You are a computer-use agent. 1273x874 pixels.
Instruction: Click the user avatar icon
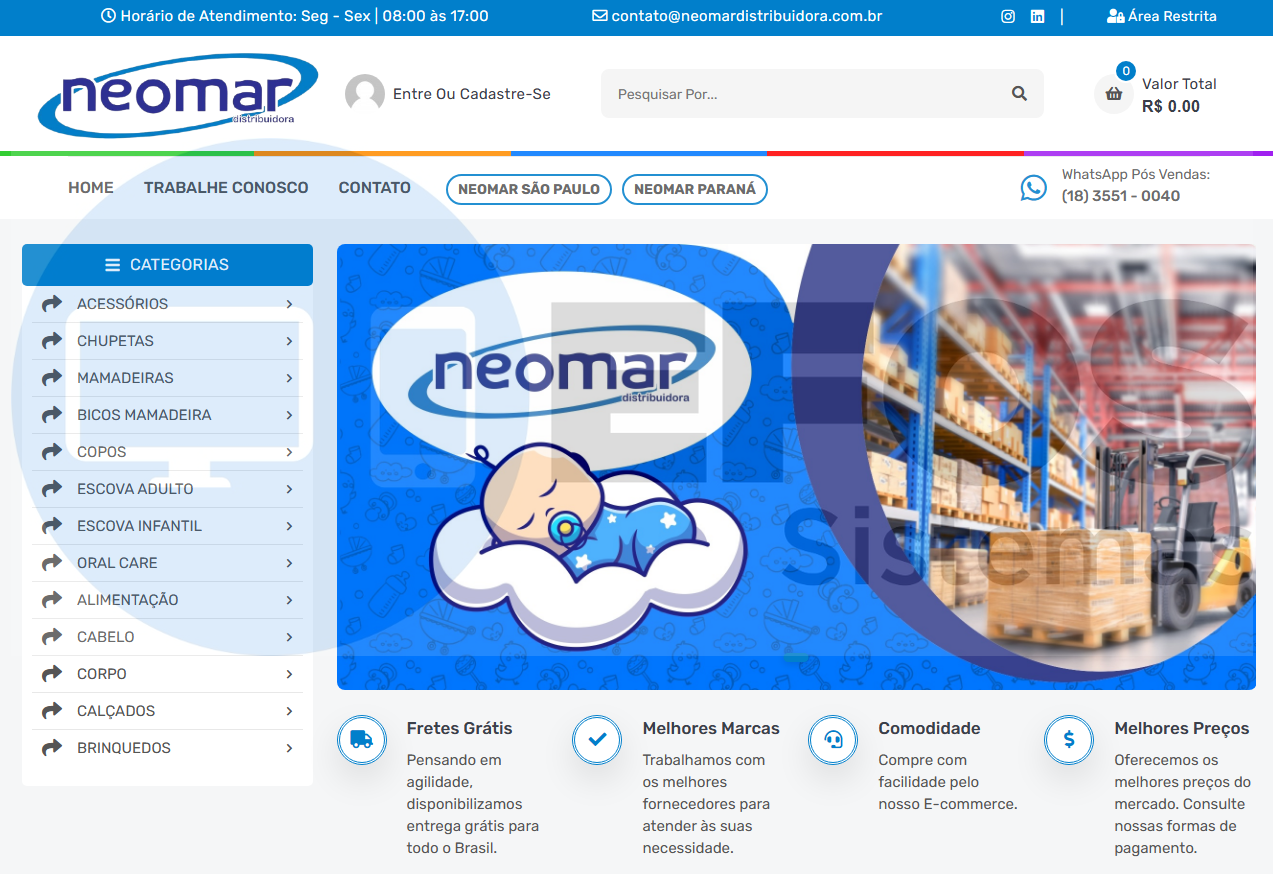coord(365,94)
